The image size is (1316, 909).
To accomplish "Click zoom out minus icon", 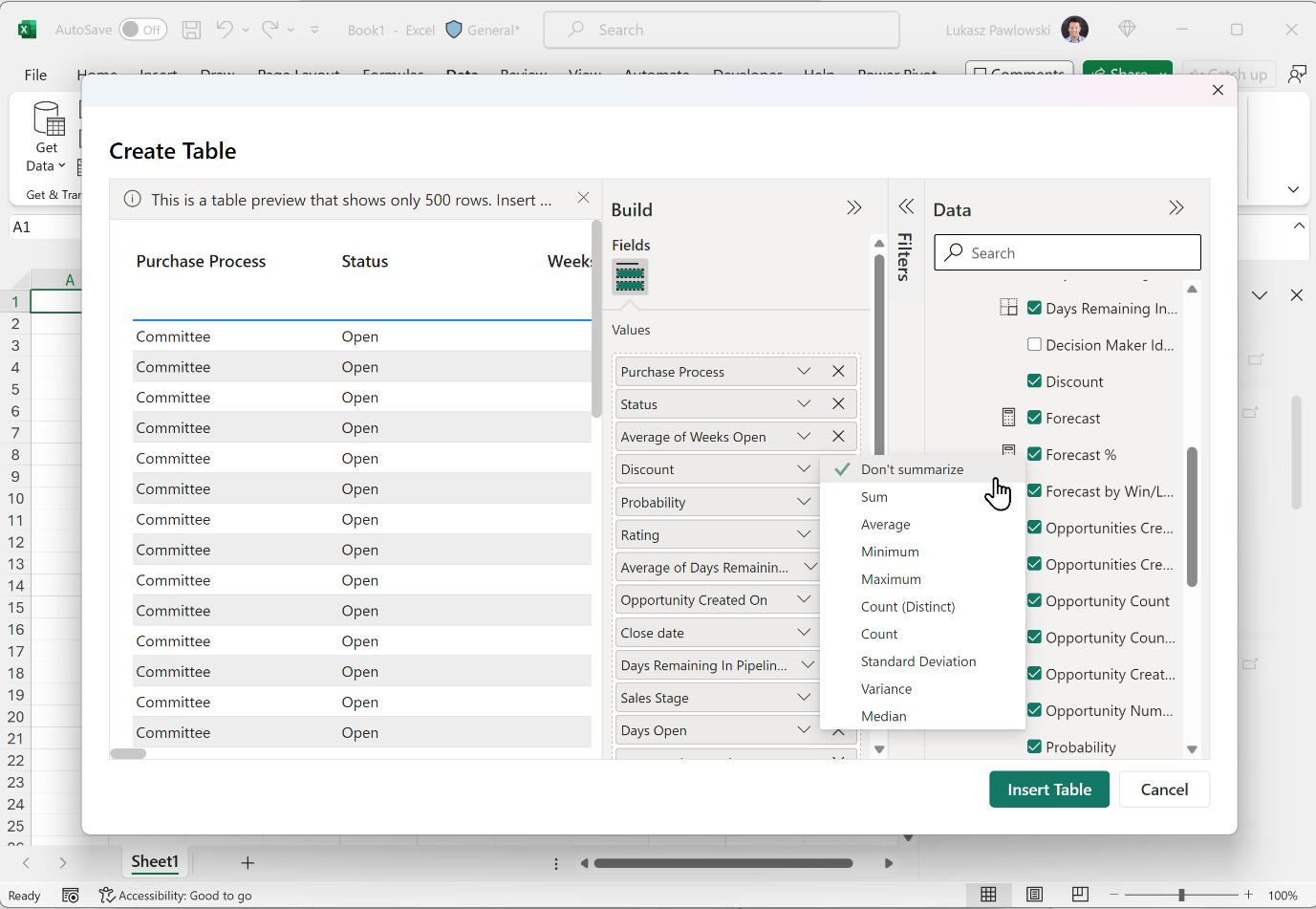I will (x=1114, y=896).
